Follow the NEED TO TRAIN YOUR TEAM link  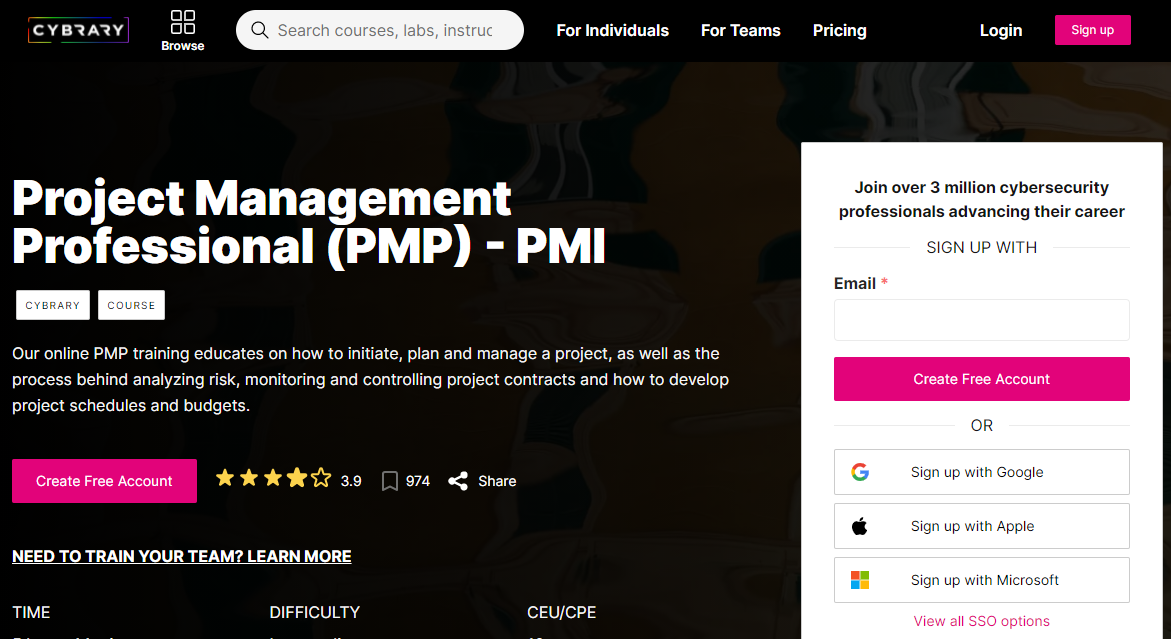tap(181, 556)
